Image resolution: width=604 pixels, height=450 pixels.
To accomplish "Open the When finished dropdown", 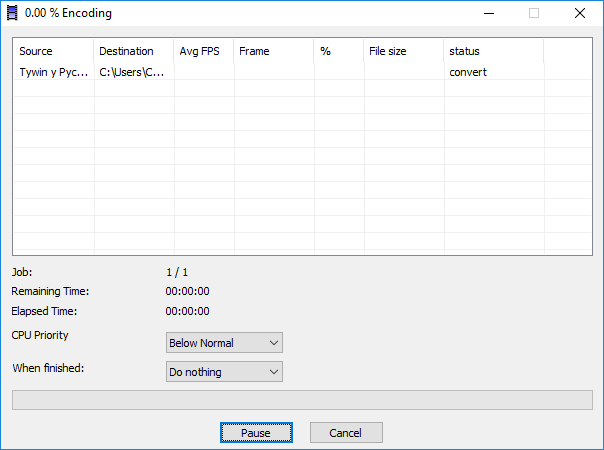I will click(224, 372).
